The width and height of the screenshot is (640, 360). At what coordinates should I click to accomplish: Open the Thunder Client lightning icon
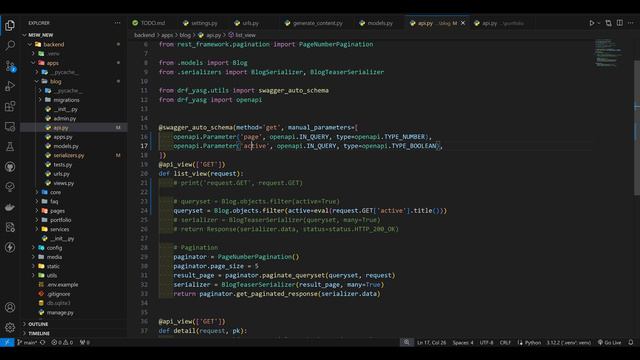click(10, 247)
